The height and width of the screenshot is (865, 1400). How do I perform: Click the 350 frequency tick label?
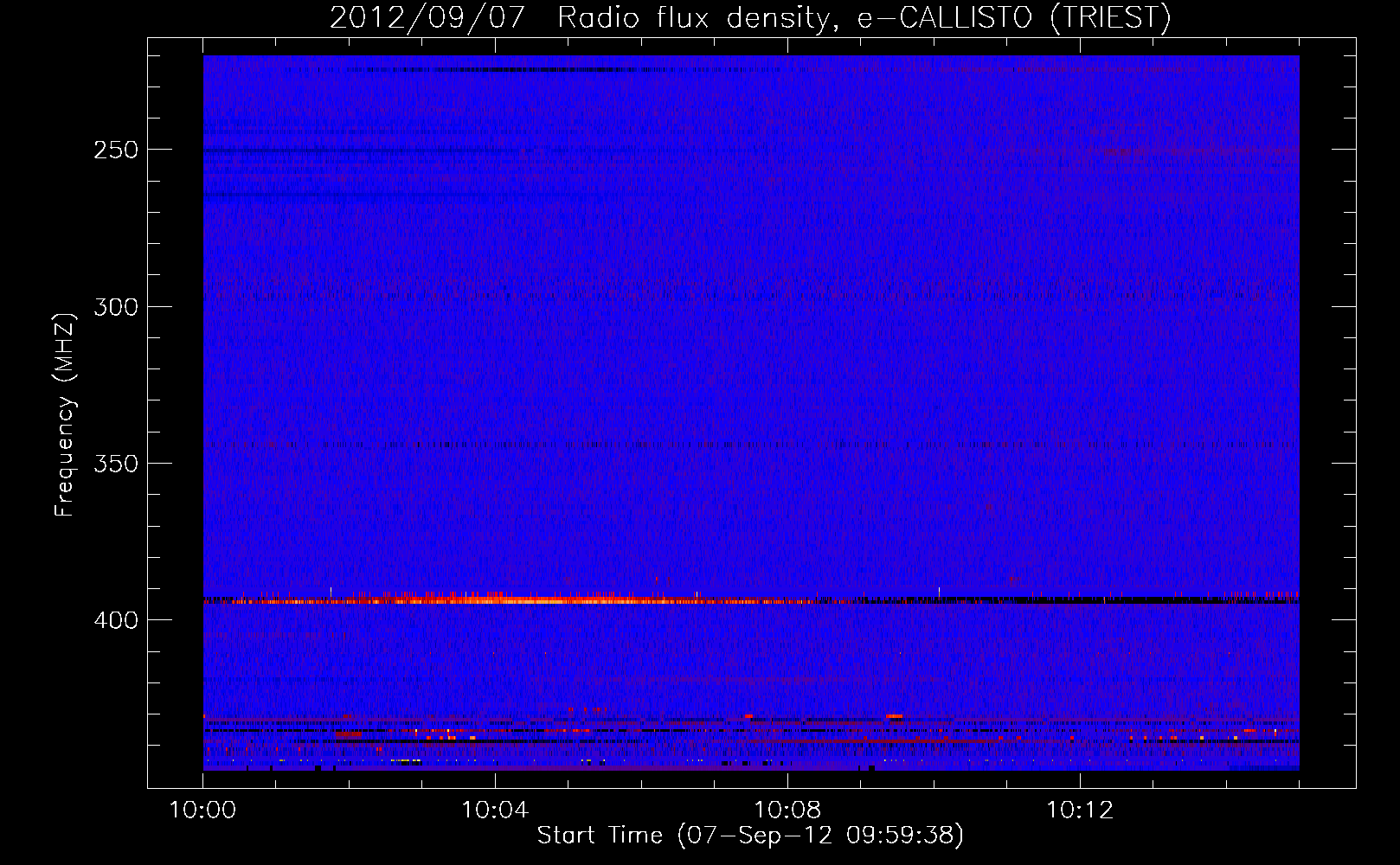[116, 464]
